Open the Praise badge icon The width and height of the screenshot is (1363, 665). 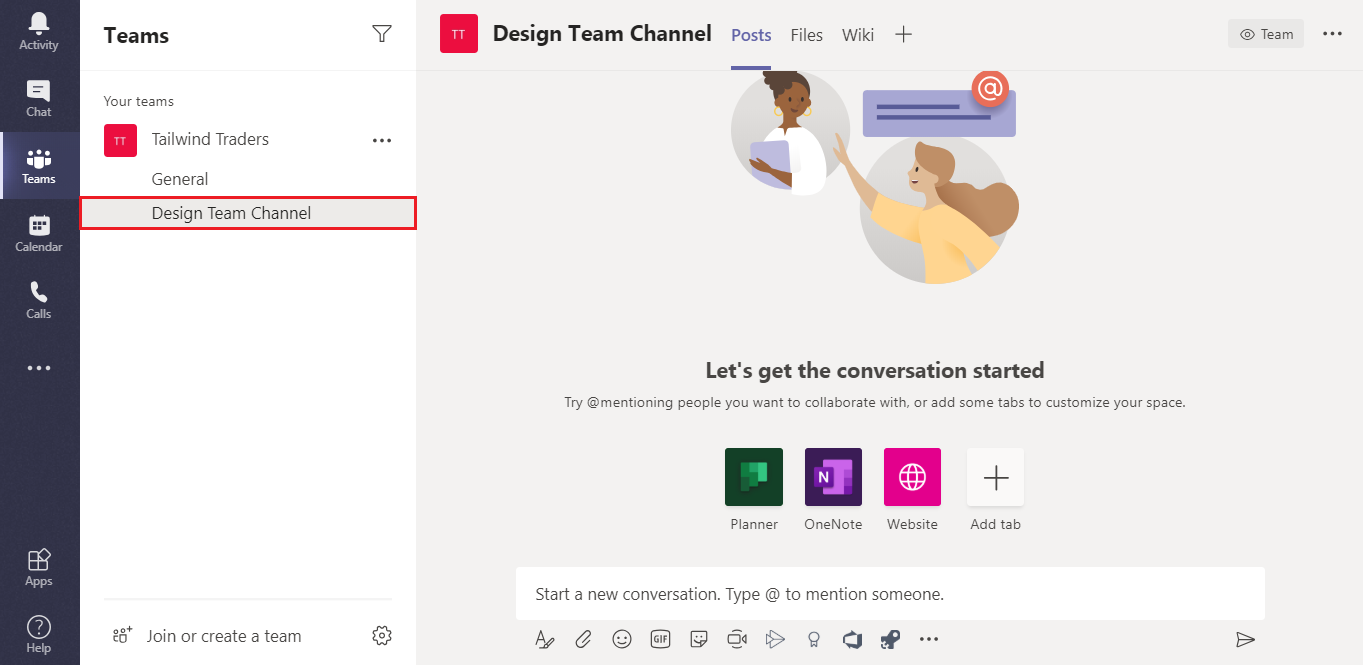pos(814,639)
